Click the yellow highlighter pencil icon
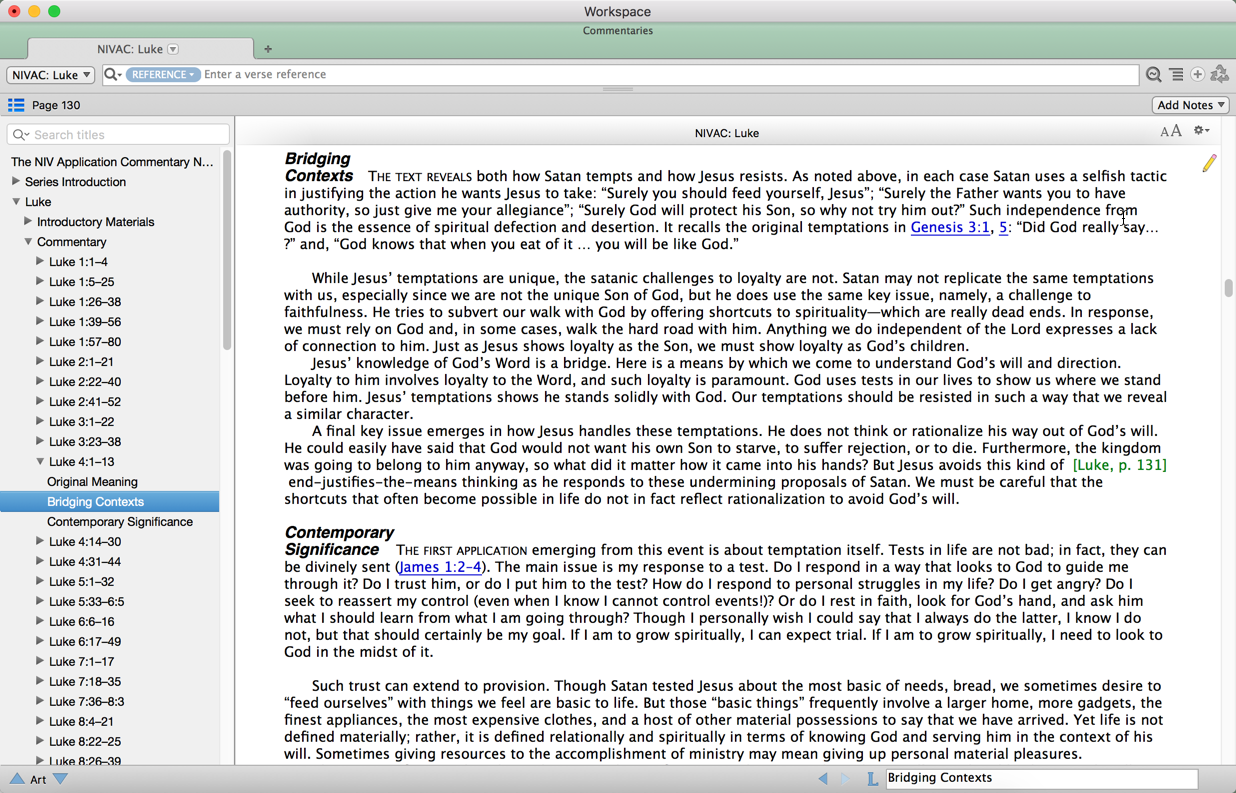The height and width of the screenshot is (793, 1236). [x=1209, y=162]
